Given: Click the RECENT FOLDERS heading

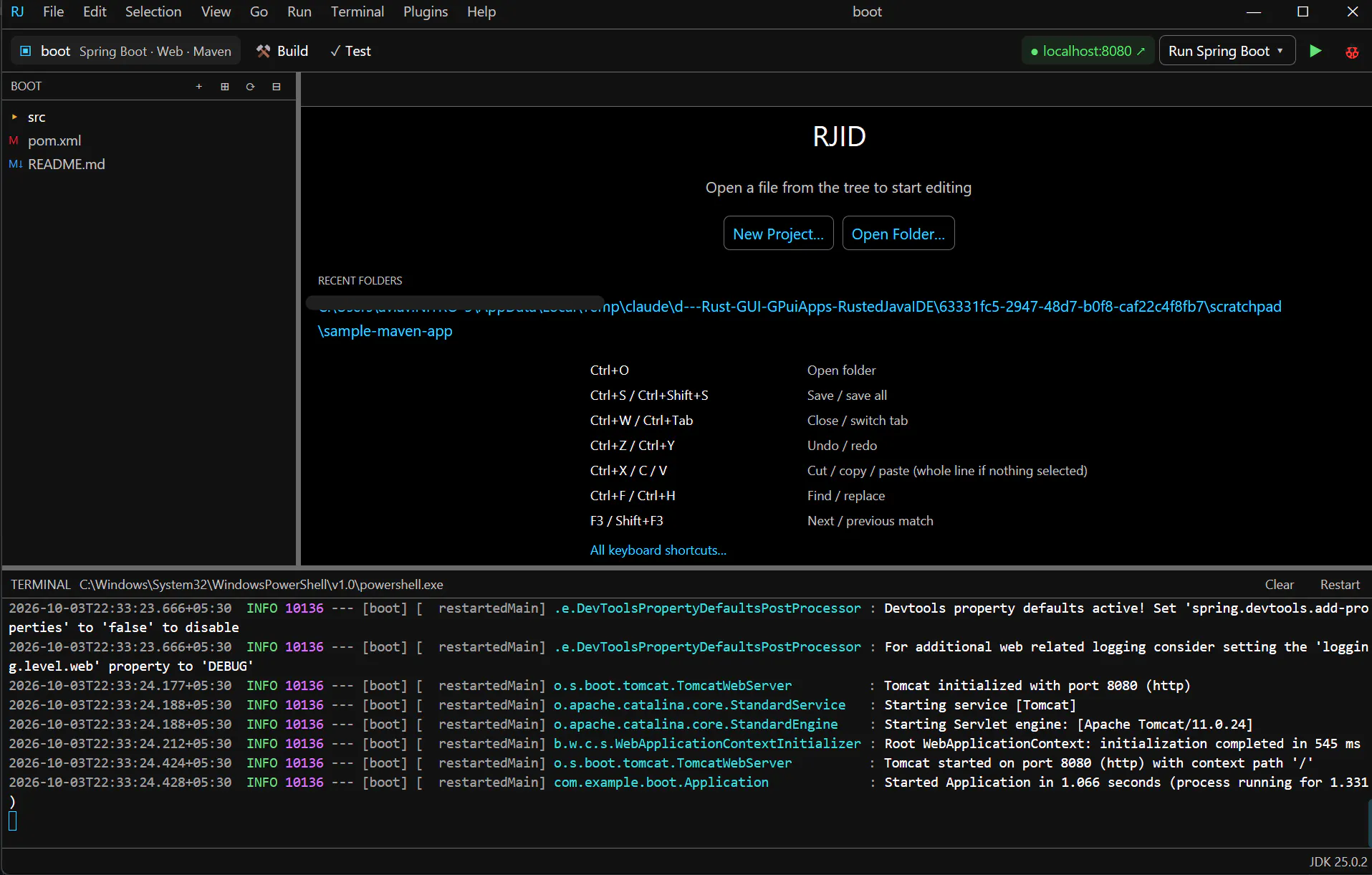Looking at the screenshot, I should pyautogui.click(x=360, y=280).
